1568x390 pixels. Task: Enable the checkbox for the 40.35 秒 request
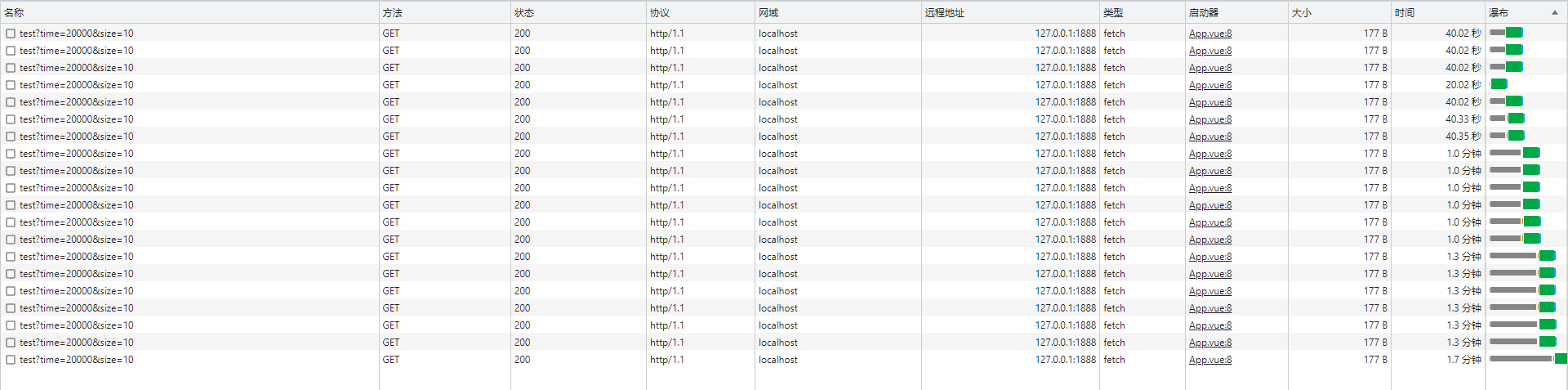[11, 137]
